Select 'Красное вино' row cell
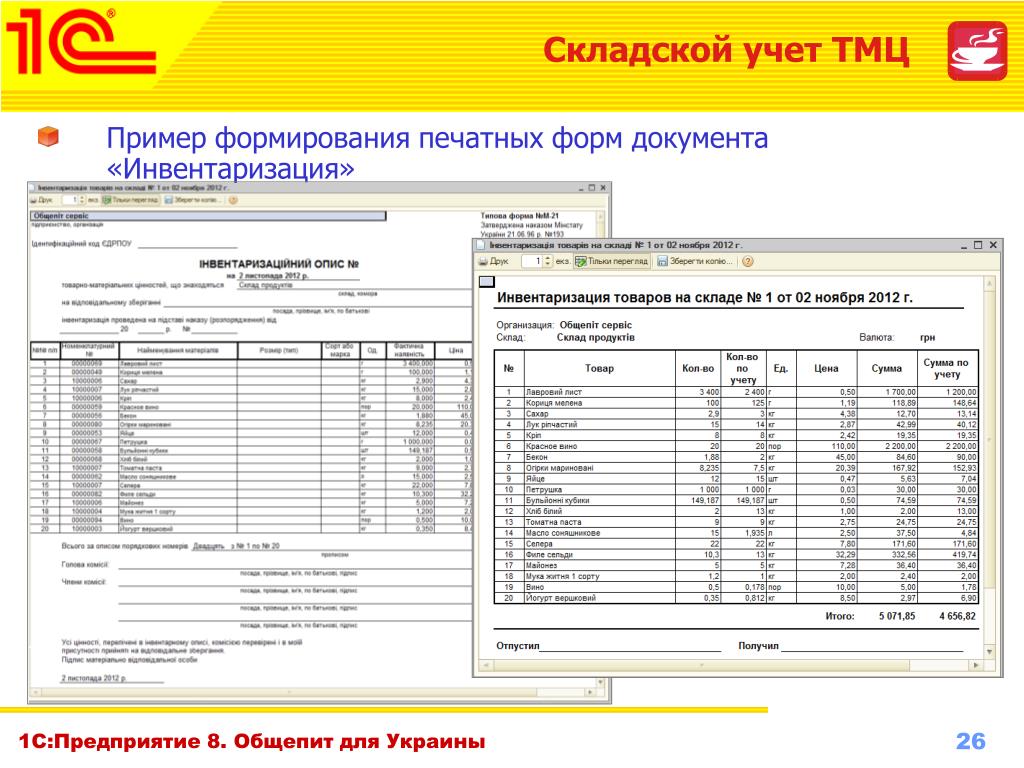The width and height of the screenshot is (1024, 768). click(600, 446)
